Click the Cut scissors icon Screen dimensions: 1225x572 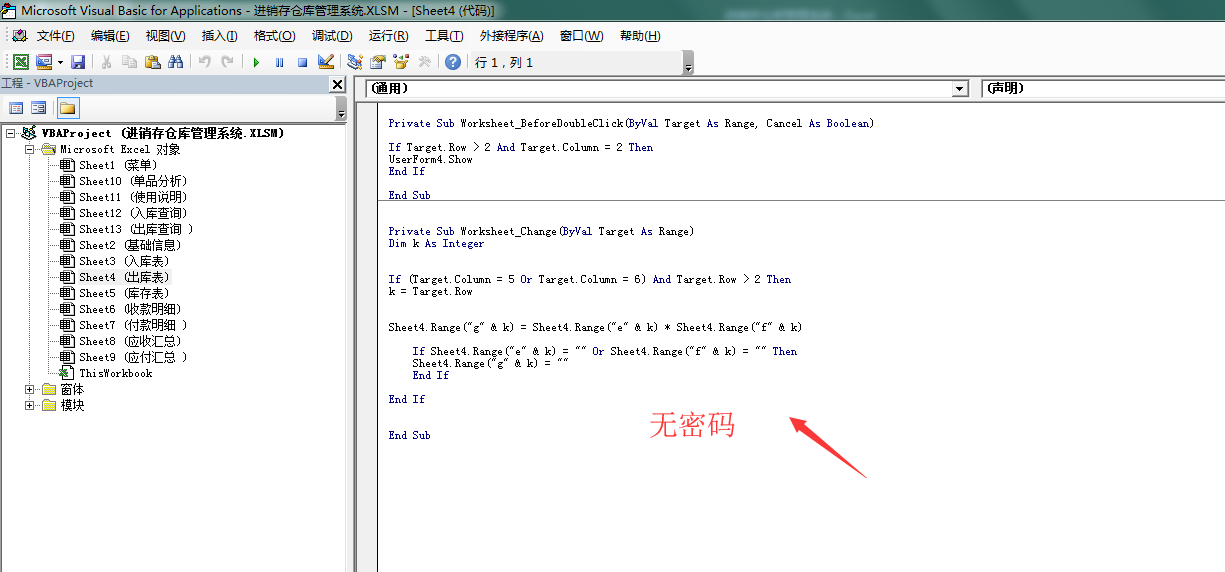click(106, 62)
